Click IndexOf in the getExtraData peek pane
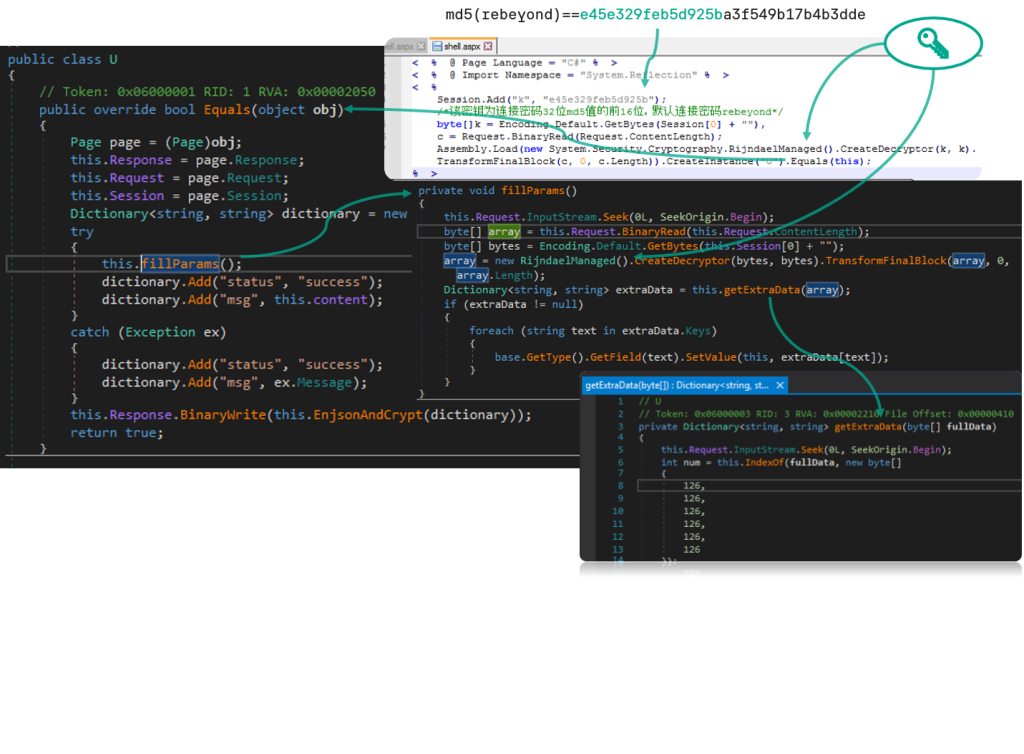The width and height of the screenshot is (1024, 754). 764,462
